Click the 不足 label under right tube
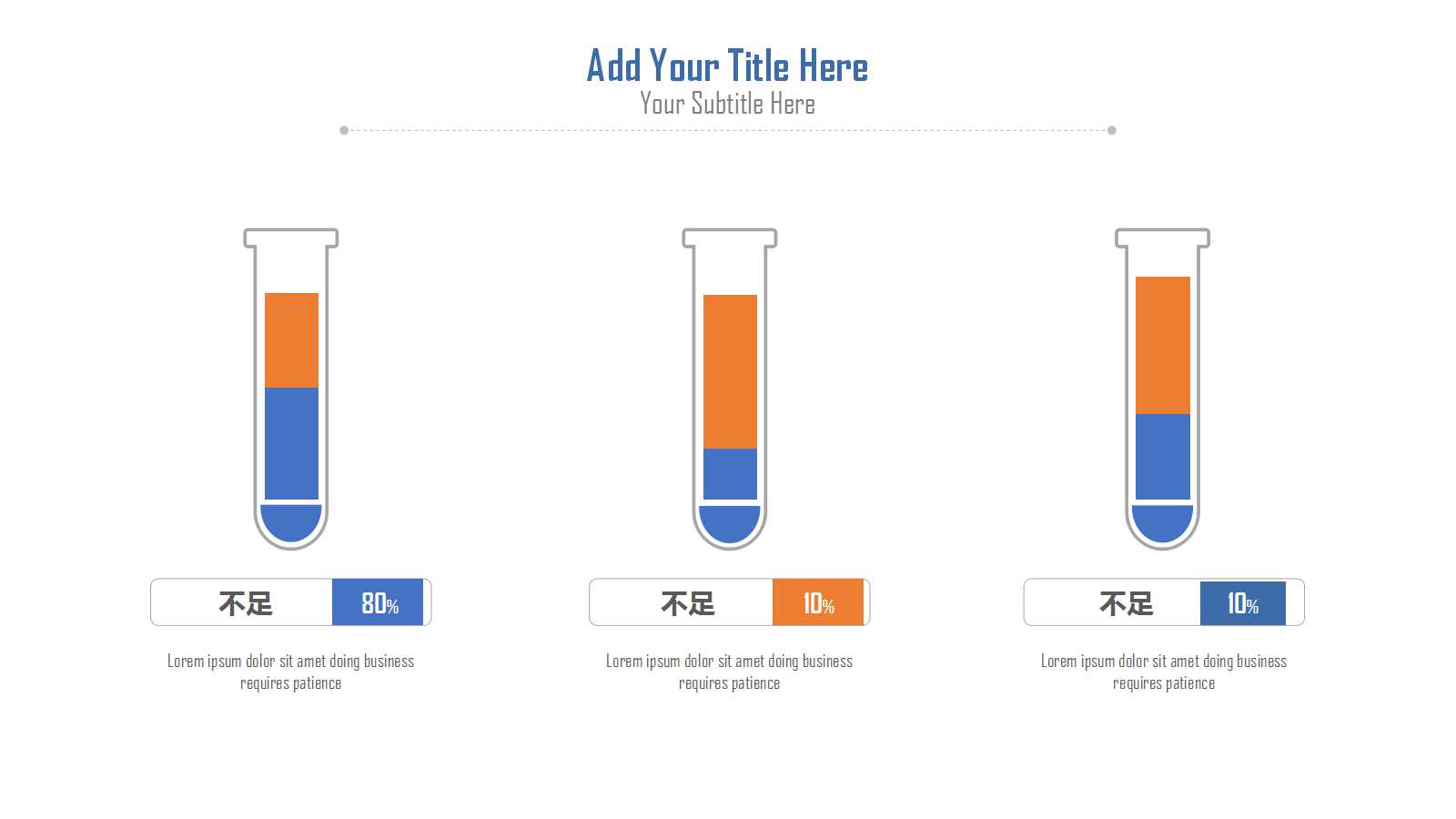 pyautogui.click(x=1127, y=603)
